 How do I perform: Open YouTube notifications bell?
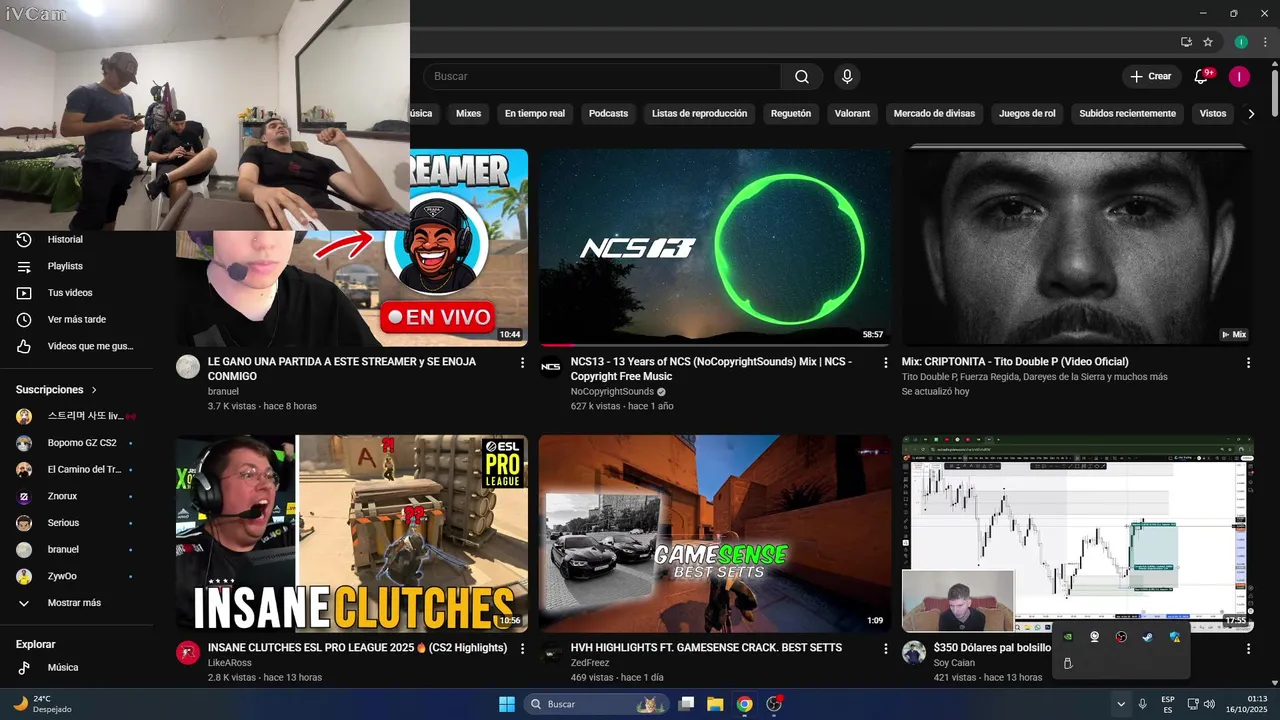(1202, 77)
